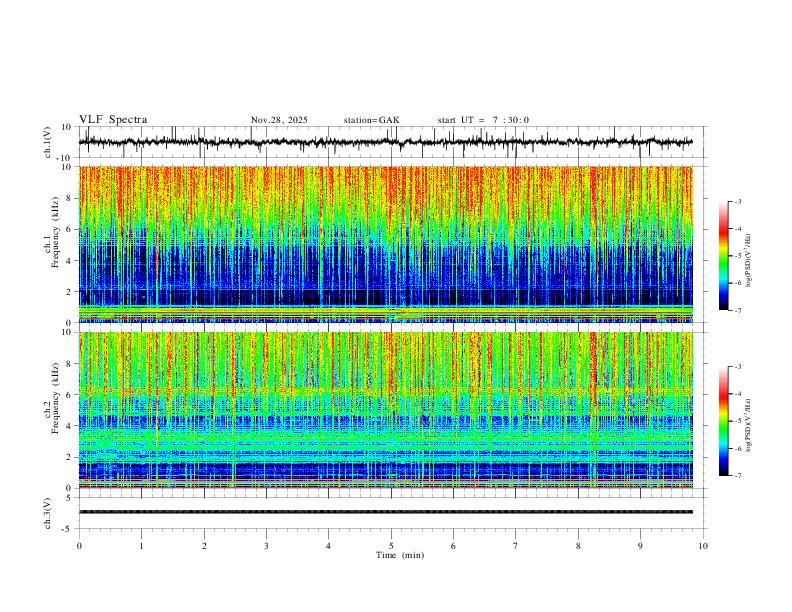Click the "-4" label on ch.2 color bar

738,394
